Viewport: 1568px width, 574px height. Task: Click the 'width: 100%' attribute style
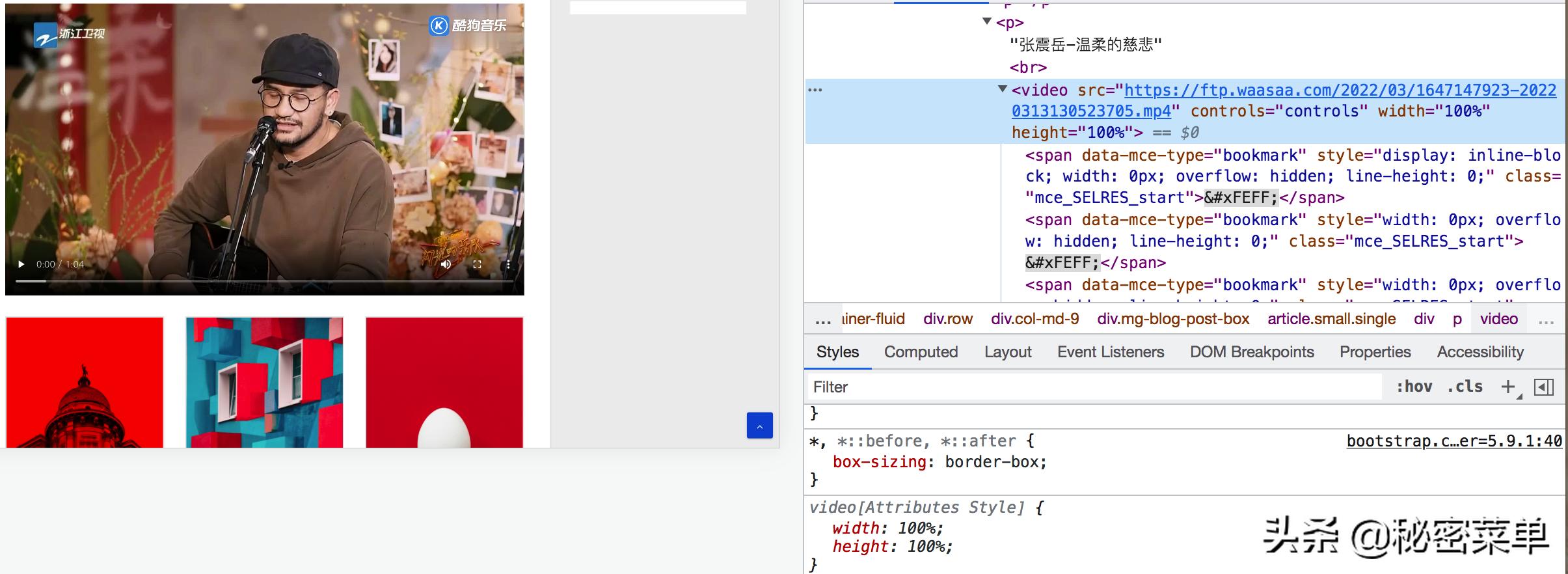pos(887,528)
